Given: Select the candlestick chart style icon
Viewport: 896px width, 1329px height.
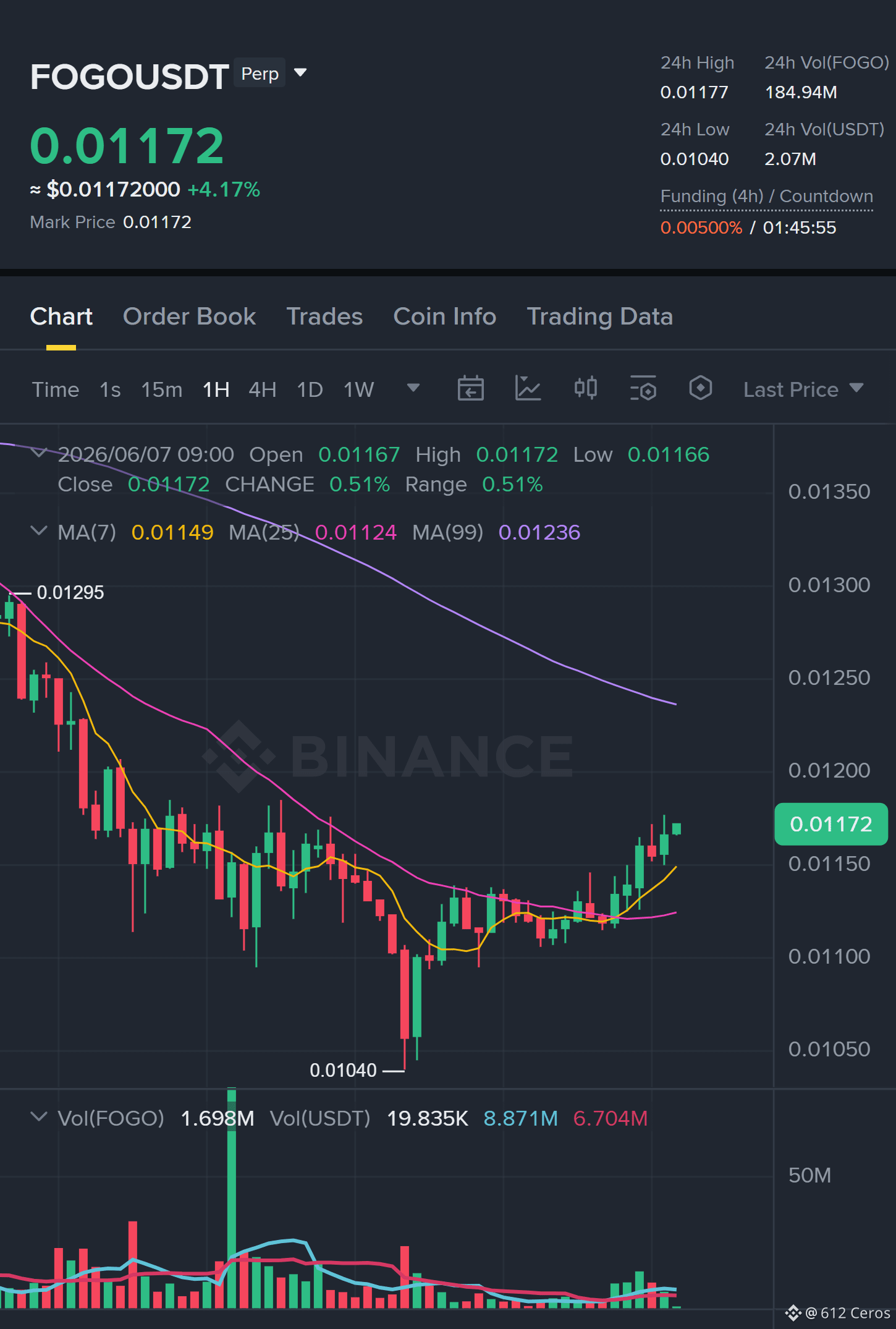Looking at the screenshot, I should pyautogui.click(x=585, y=388).
